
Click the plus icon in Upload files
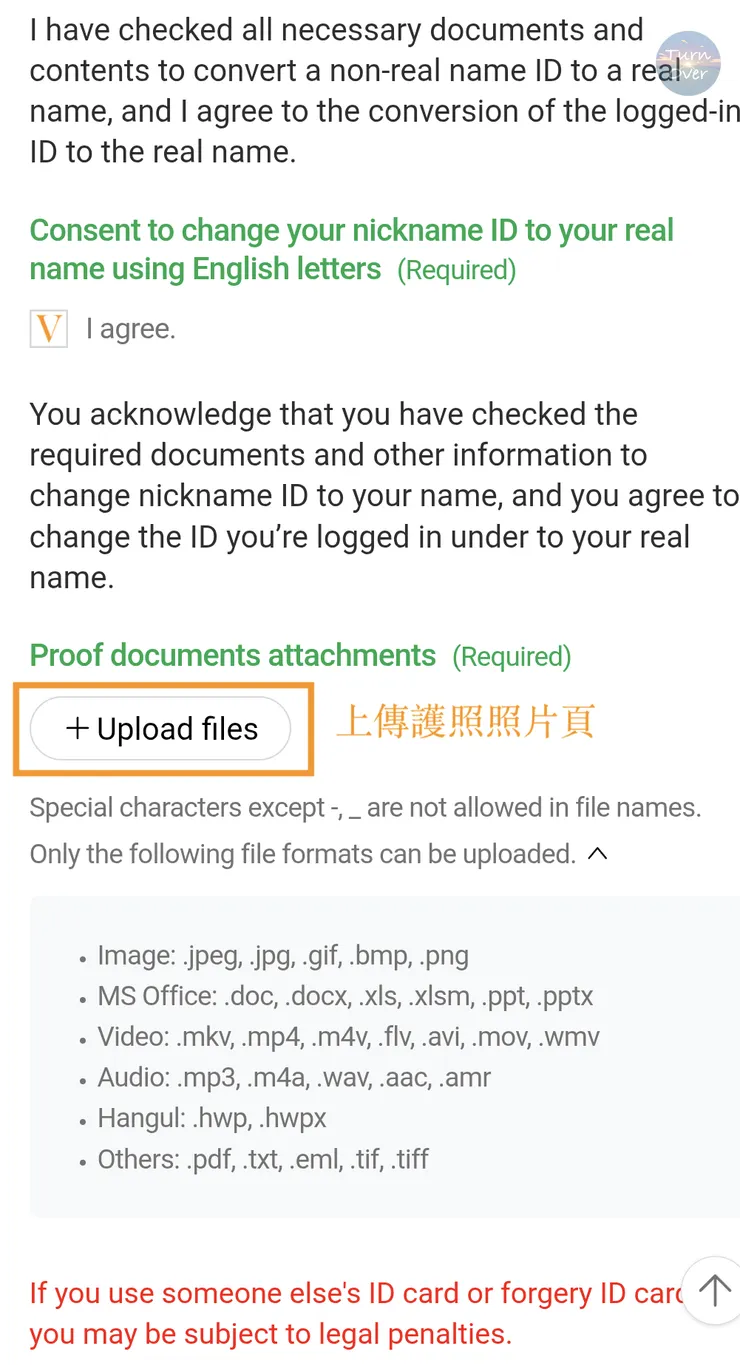77,729
